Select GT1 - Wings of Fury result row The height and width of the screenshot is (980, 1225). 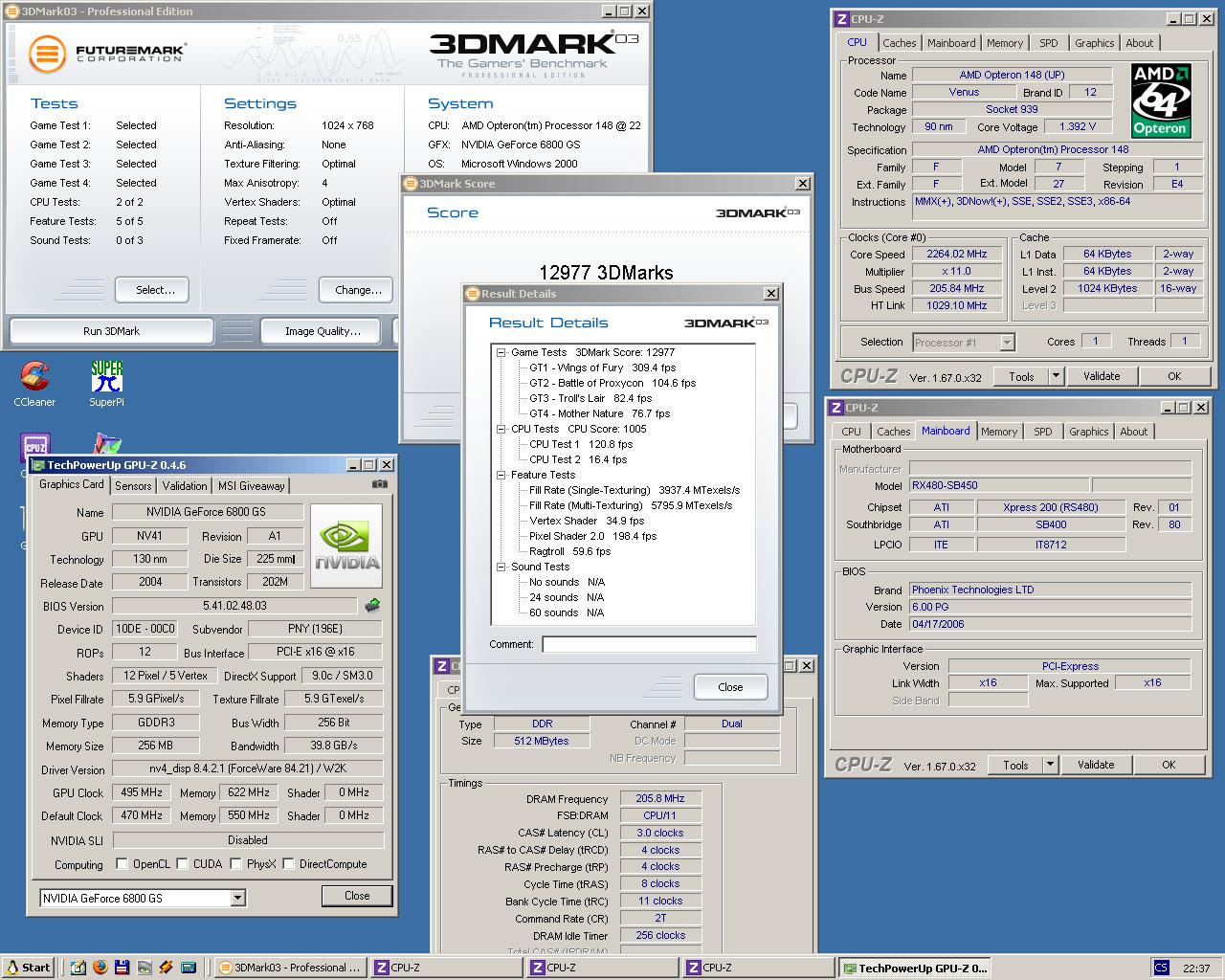pyautogui.click(x=602, y=367)
